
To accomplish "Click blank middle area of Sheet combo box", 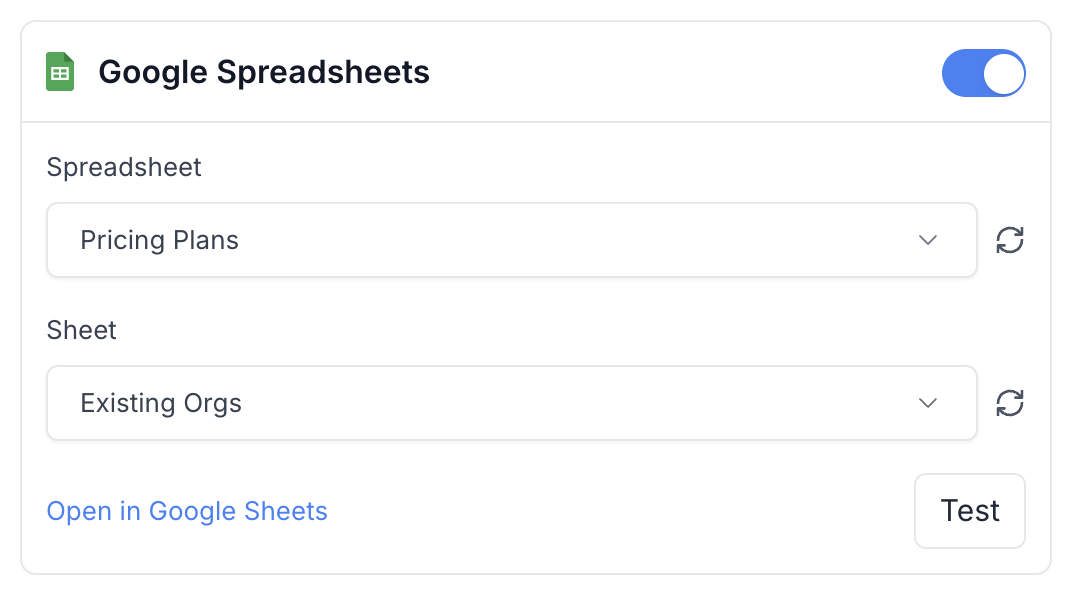I will [x=580, y=403].
